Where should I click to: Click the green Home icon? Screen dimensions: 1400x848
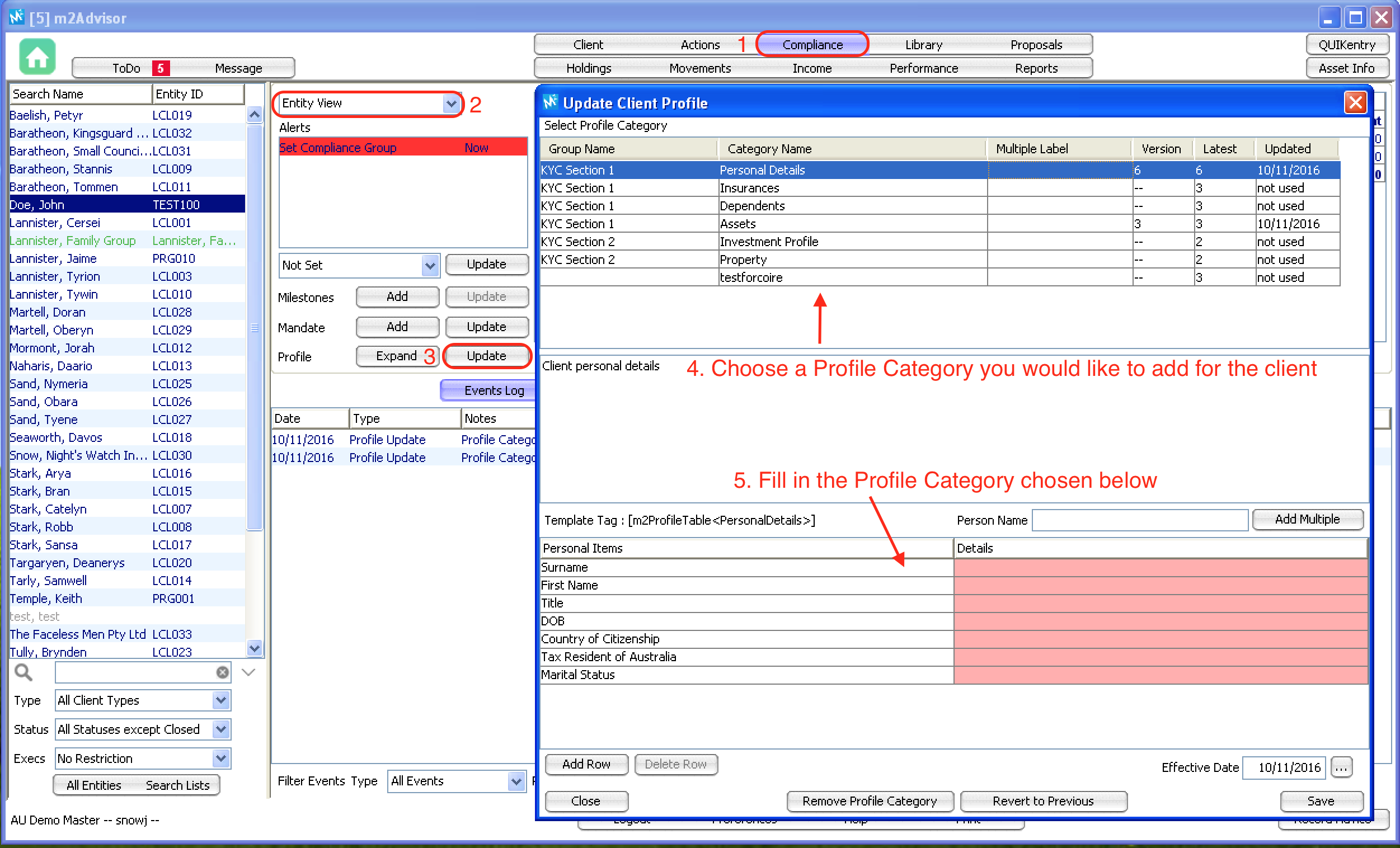point(37,57)
